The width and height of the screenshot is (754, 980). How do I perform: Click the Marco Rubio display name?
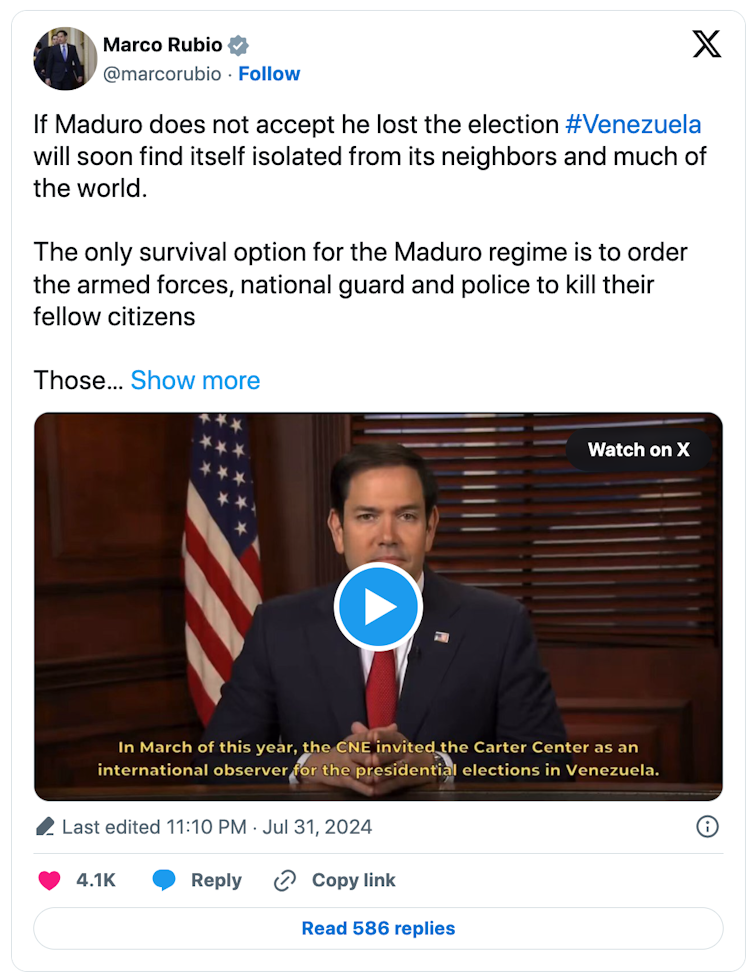[162, 45]
